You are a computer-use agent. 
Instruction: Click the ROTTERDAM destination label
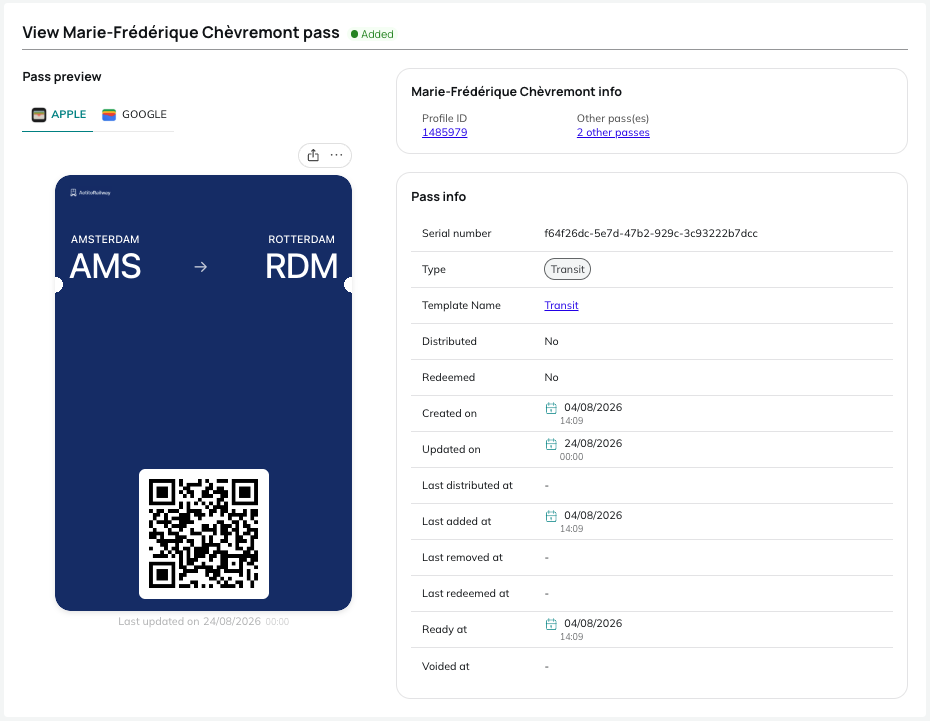[x=301, y=239]
